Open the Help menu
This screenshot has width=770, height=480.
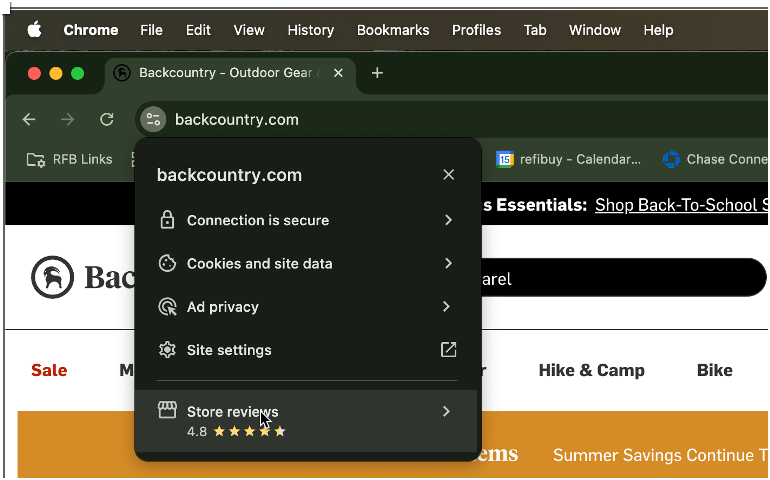[x=659, y=30]
